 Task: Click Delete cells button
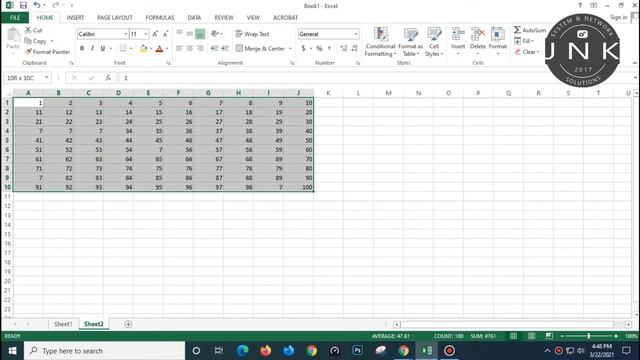478,41
